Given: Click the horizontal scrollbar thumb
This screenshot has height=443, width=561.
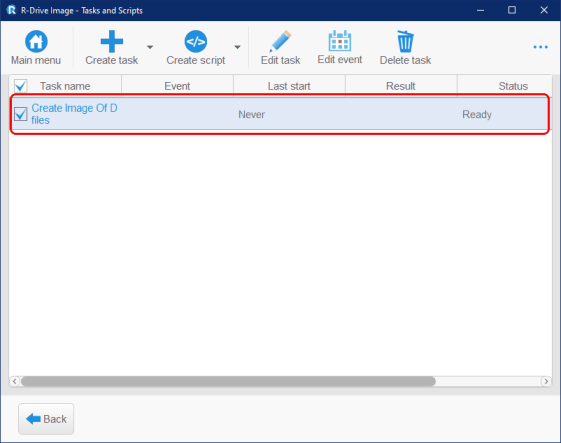Looking at the screenshot, I should coord(228,381).
